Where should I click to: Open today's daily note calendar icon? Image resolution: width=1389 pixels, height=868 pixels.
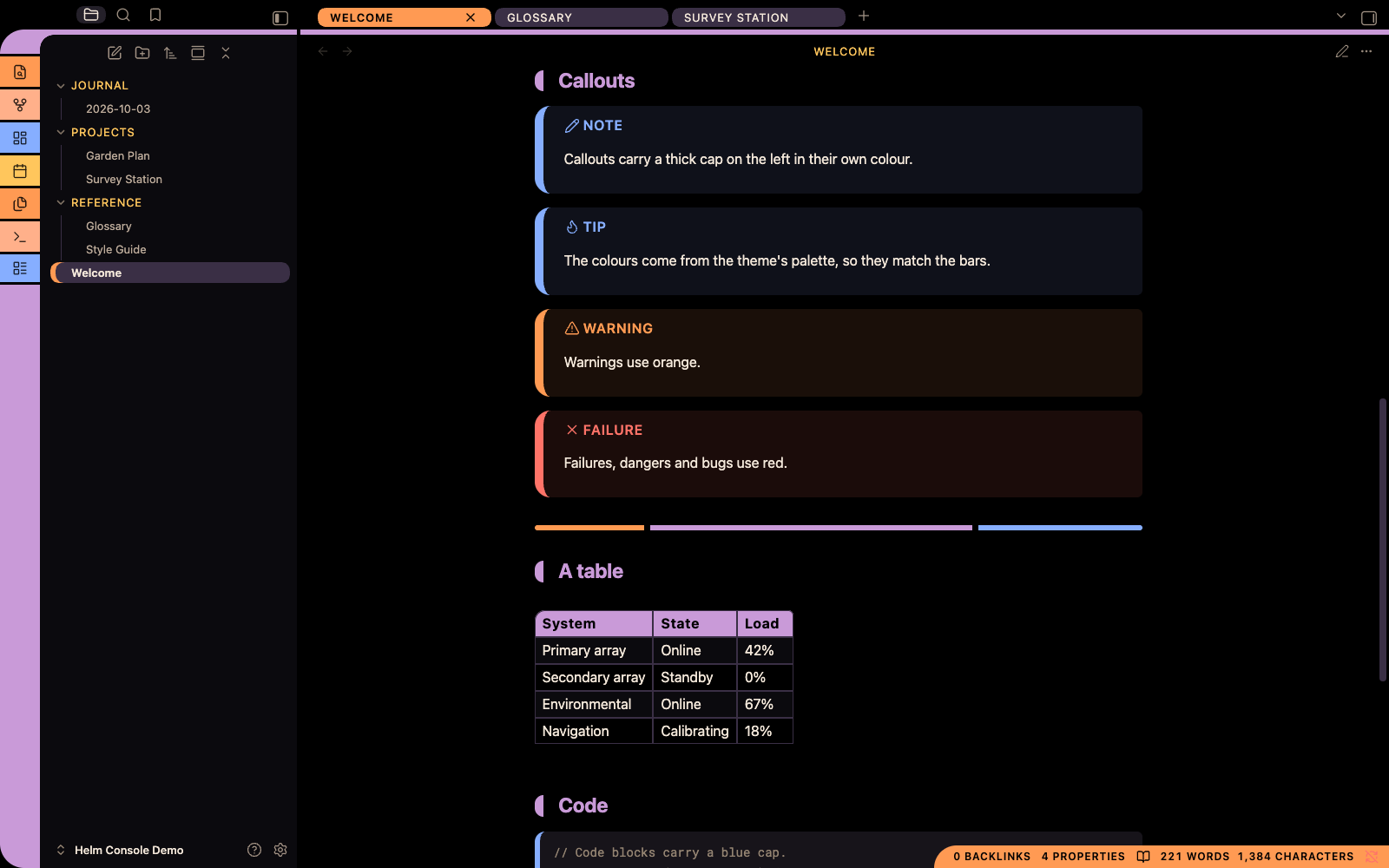point(20,171)
